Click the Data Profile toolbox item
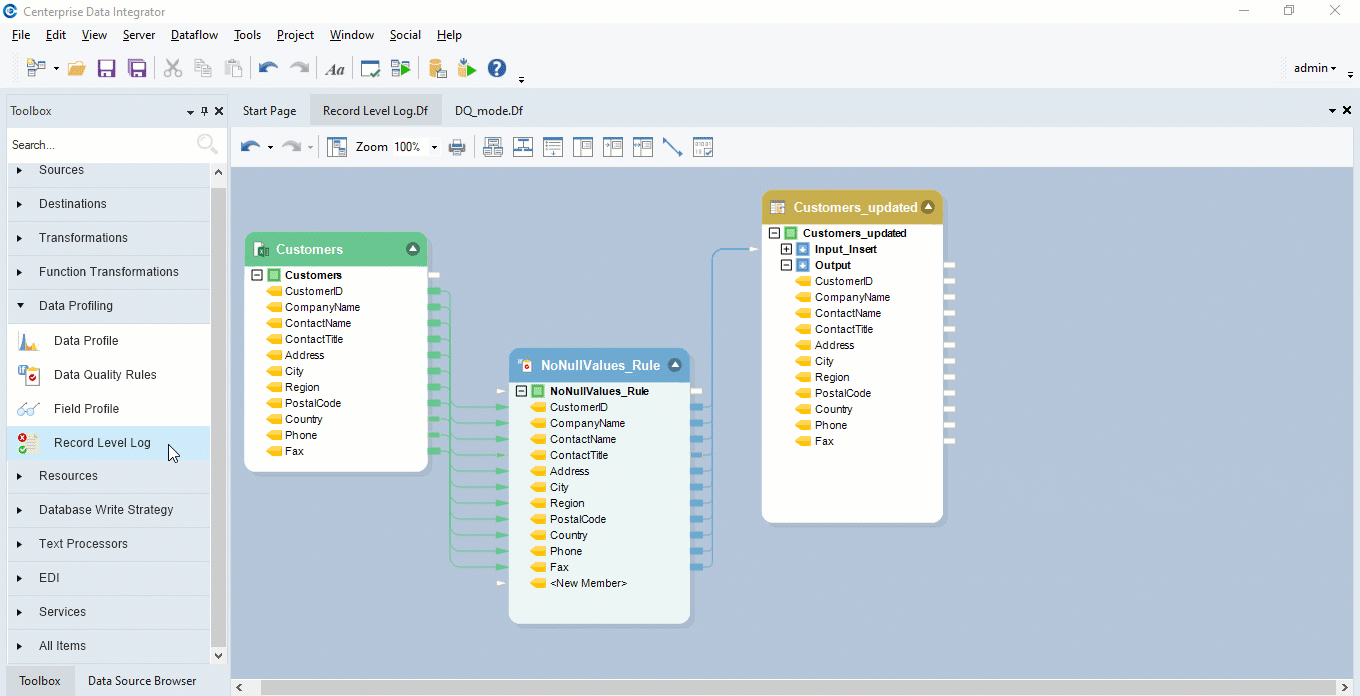This screenshot has height=696, width=1360. tap(86, 341)
